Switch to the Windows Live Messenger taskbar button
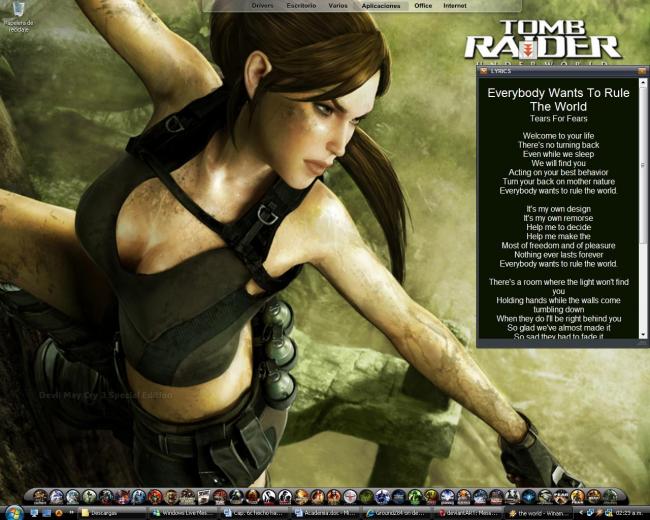The width and height of the screenshot is (650, 520). point(182,513)
